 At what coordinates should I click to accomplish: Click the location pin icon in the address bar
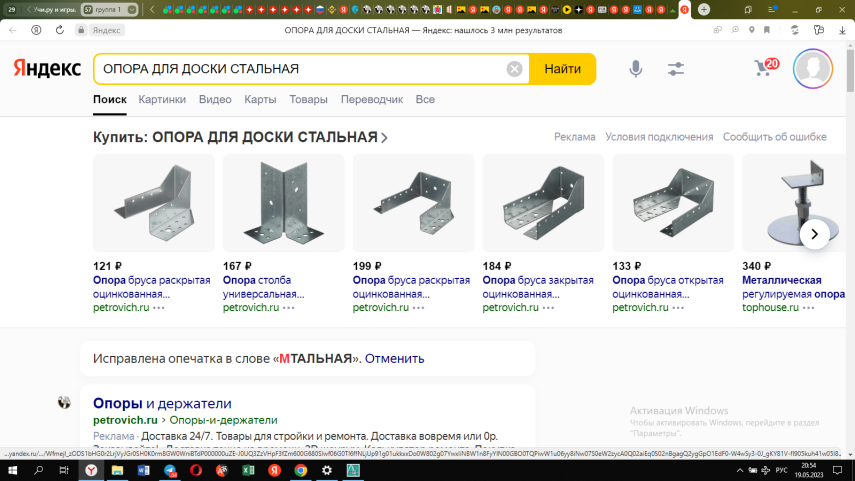751,30
